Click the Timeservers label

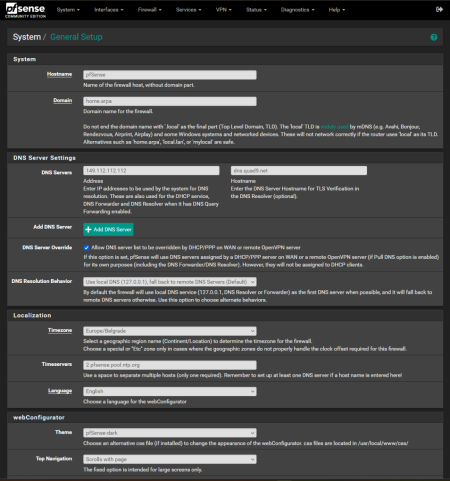coord(57,364)
